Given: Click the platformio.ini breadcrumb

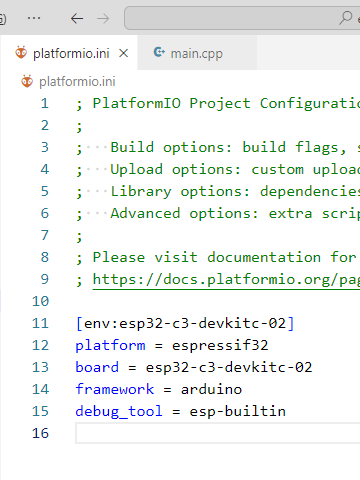Looking at the screenshot, I should [x=77, y=82].
